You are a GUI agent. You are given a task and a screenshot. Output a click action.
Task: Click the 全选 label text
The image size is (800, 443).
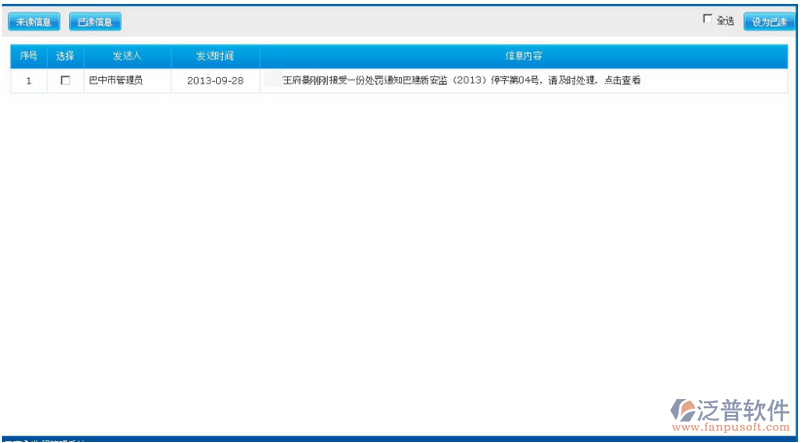coord(725,20)
